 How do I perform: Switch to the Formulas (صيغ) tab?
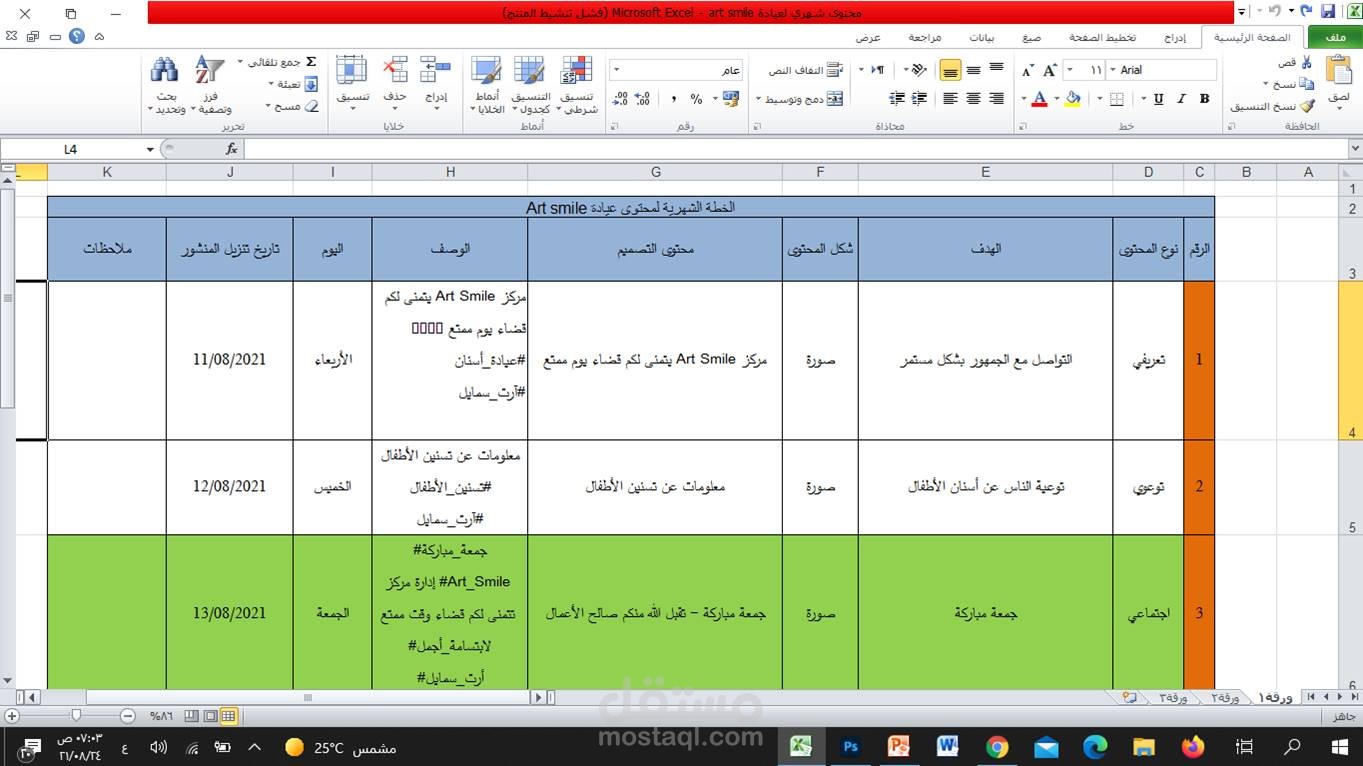pos(1031,37)
